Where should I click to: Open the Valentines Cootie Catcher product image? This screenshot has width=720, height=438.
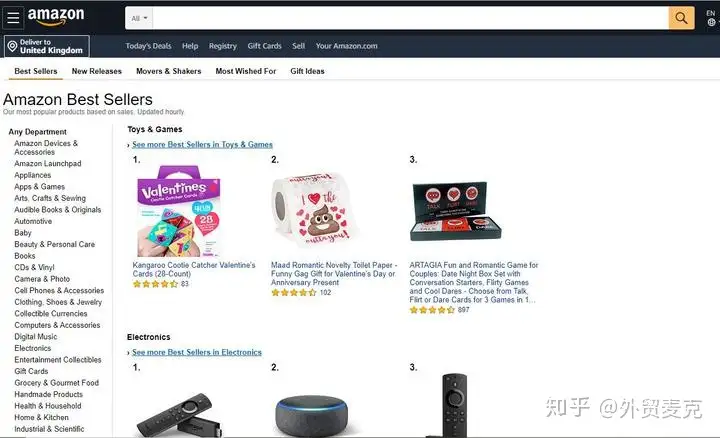[179, 211]
